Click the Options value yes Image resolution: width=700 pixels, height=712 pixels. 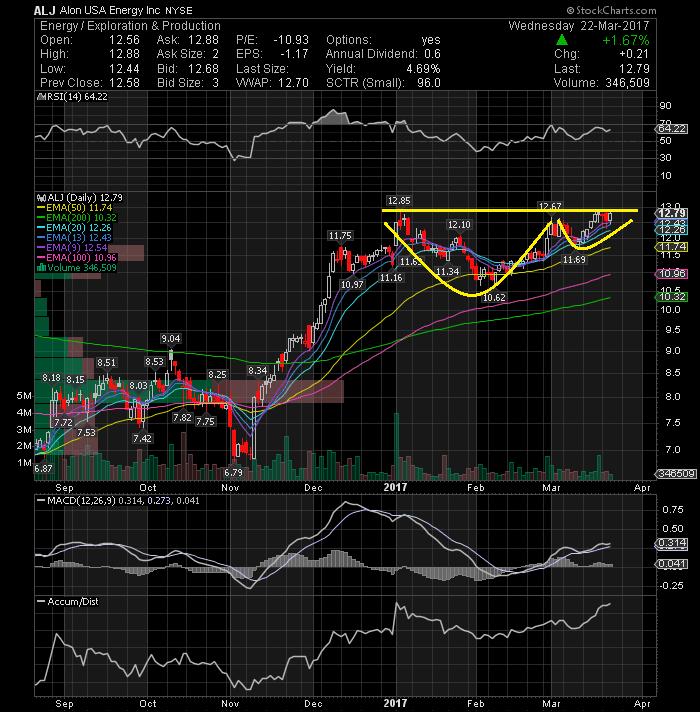pos(431,40)
